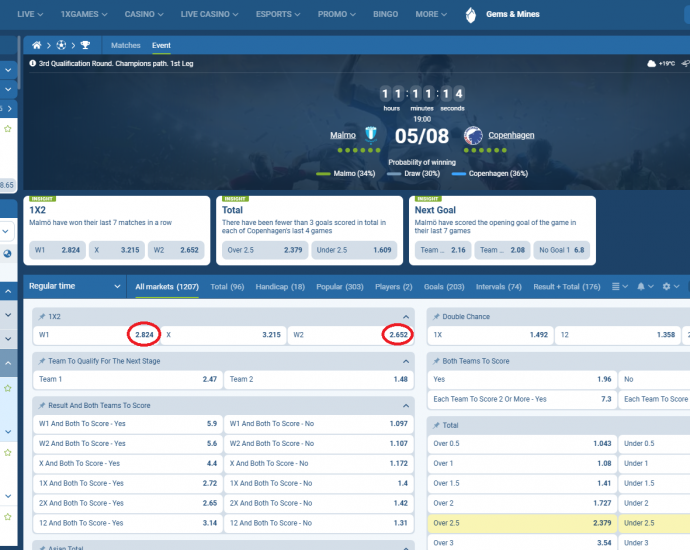Switch to the Event tab
Image resolution: width=690 pixels, height=550 pixels.
pyautogui.click(x=161, y=45)
